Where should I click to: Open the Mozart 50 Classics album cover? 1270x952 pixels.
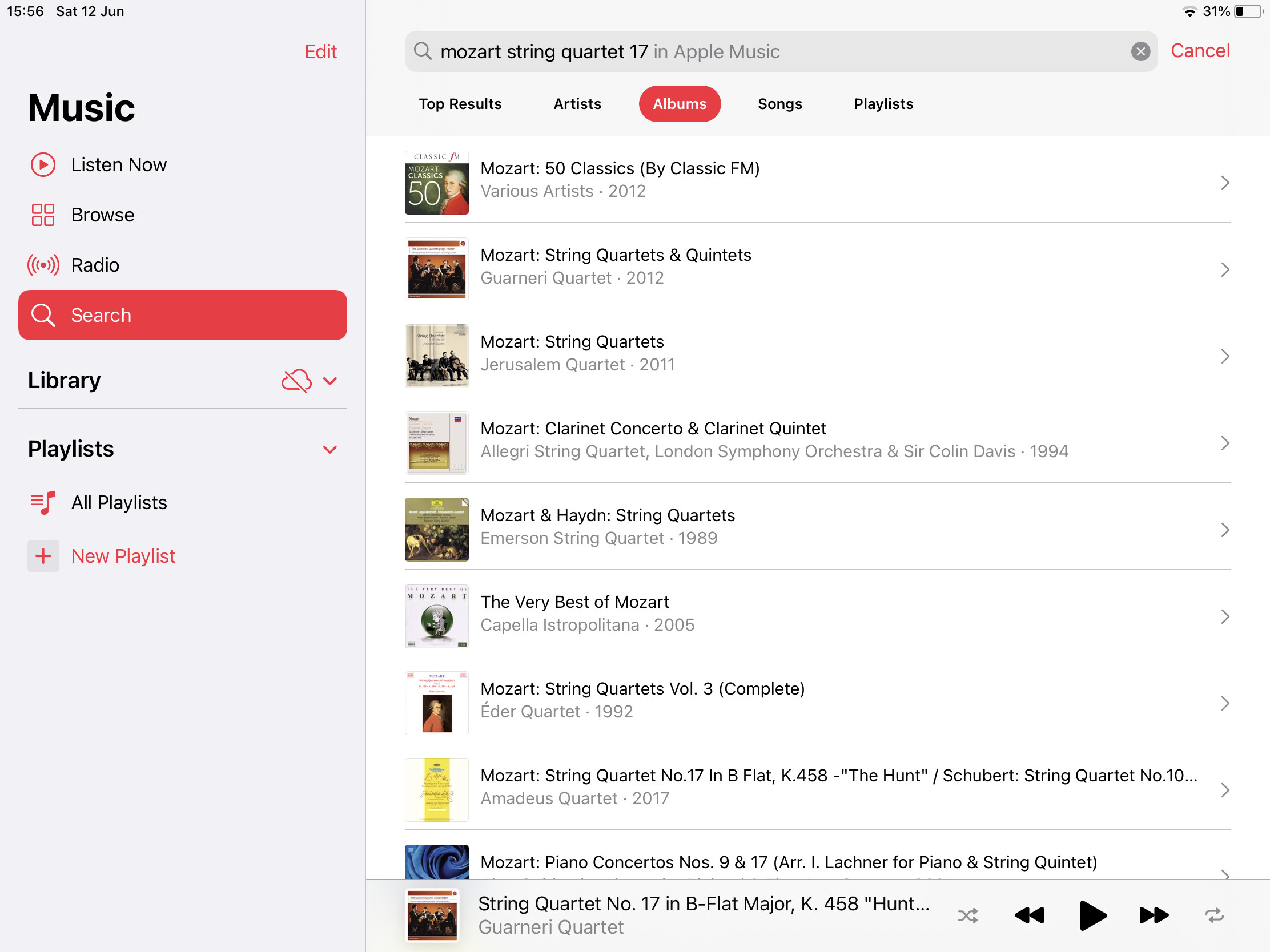[x=436, y=183]
